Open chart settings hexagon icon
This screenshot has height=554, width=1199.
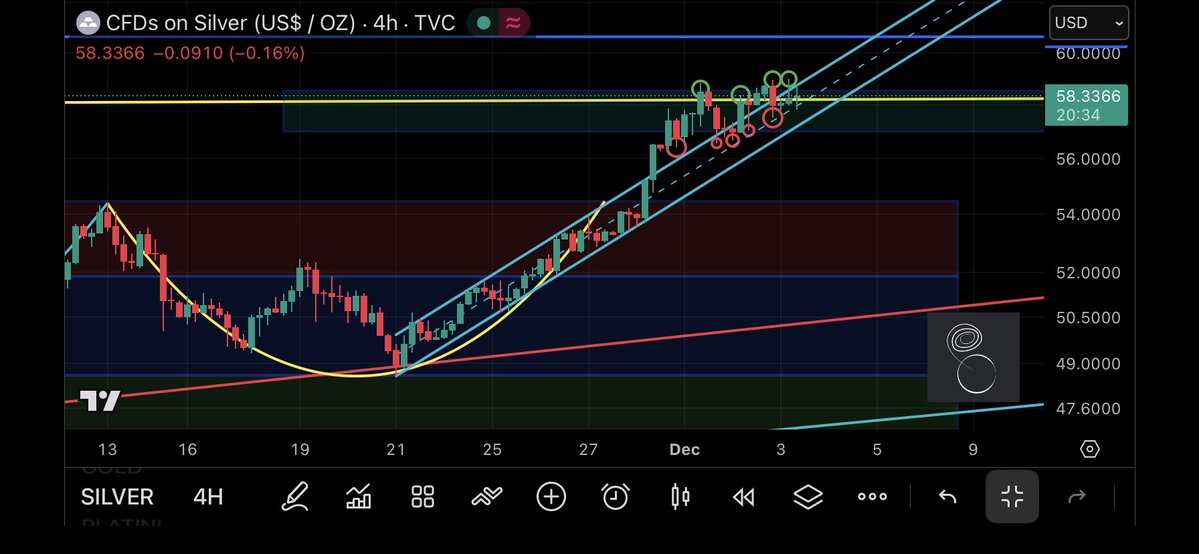[1090, 448]
